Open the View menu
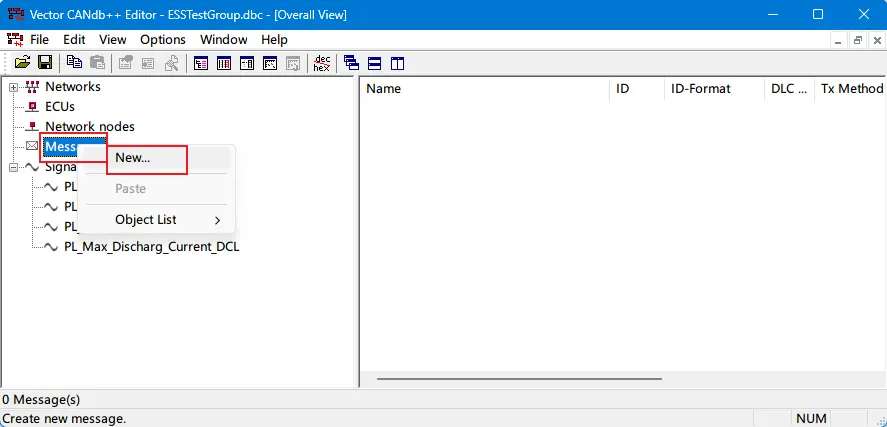887x427 pixels. 113,39
